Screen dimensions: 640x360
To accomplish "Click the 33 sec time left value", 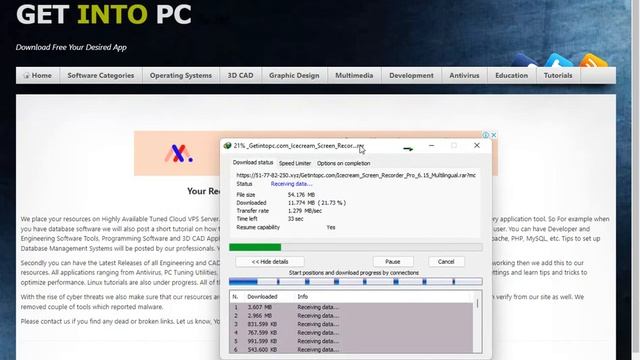I will tap(296, 219).
